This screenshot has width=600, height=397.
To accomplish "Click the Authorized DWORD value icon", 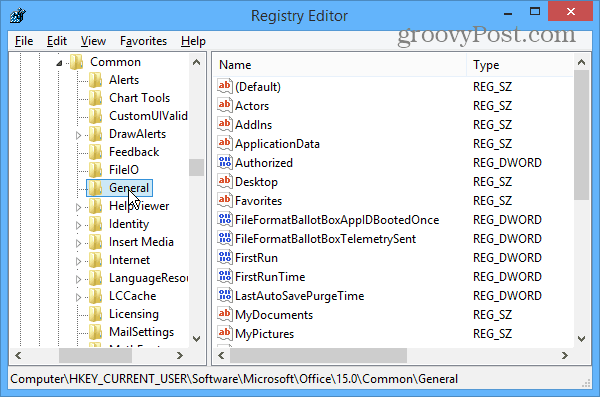I will click(x=225, y=162).
